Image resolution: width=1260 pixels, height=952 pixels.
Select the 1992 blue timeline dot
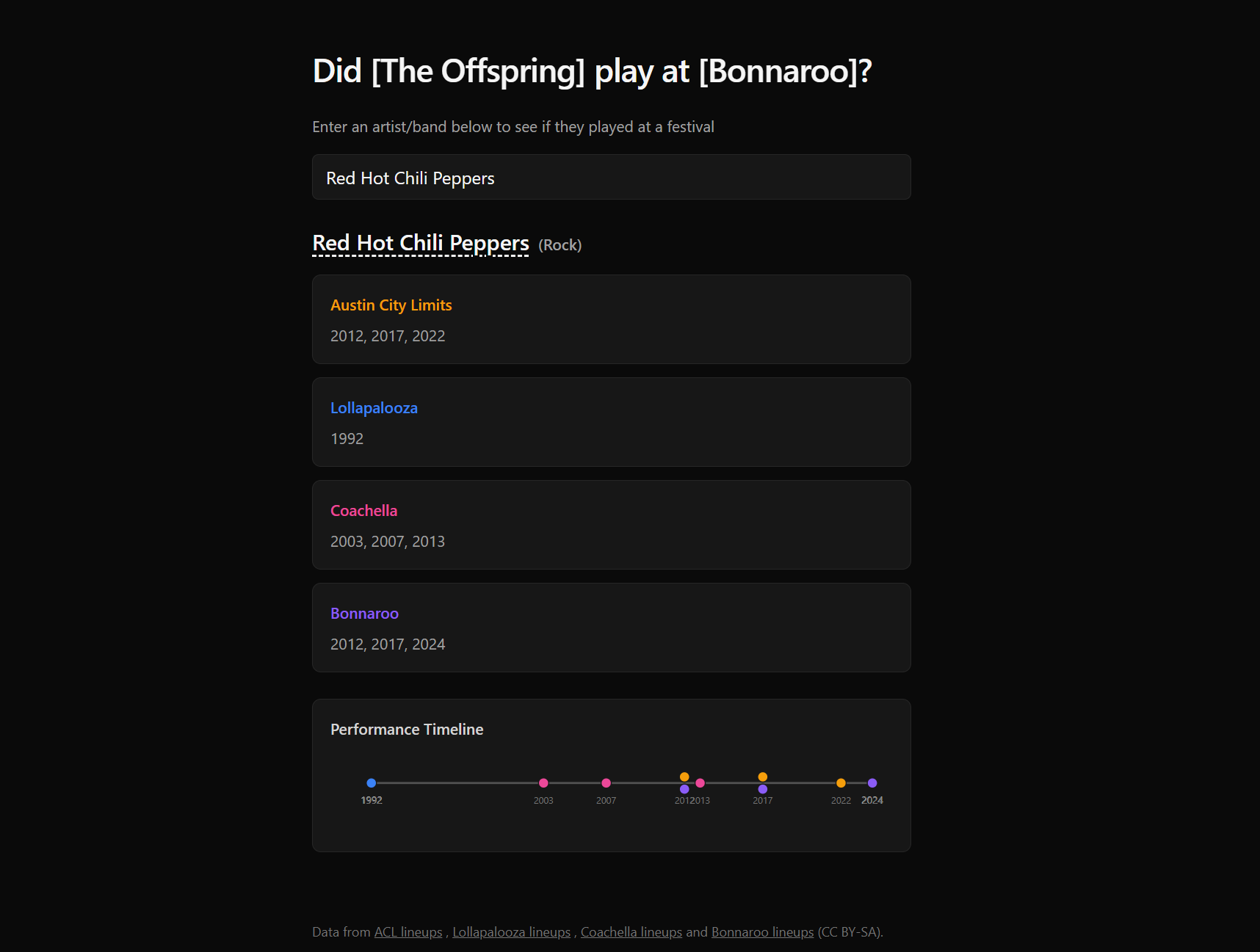click(372, 782)
